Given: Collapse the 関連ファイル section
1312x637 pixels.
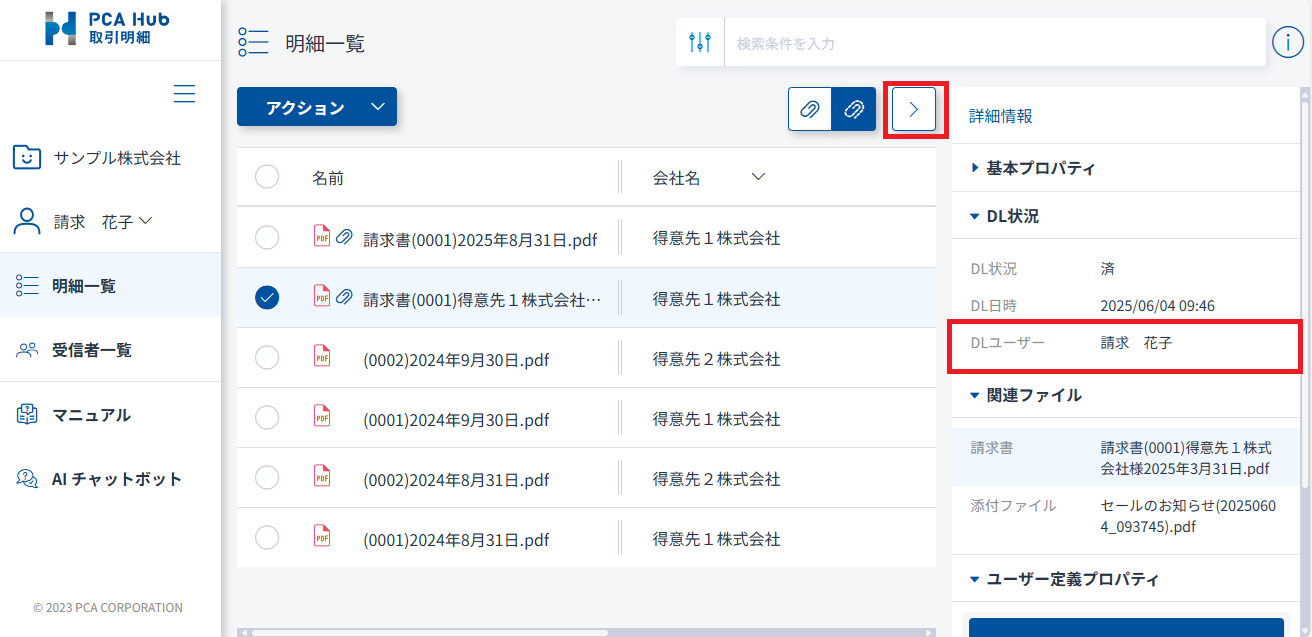Looking at the screenshot, I should (1033, 395).
